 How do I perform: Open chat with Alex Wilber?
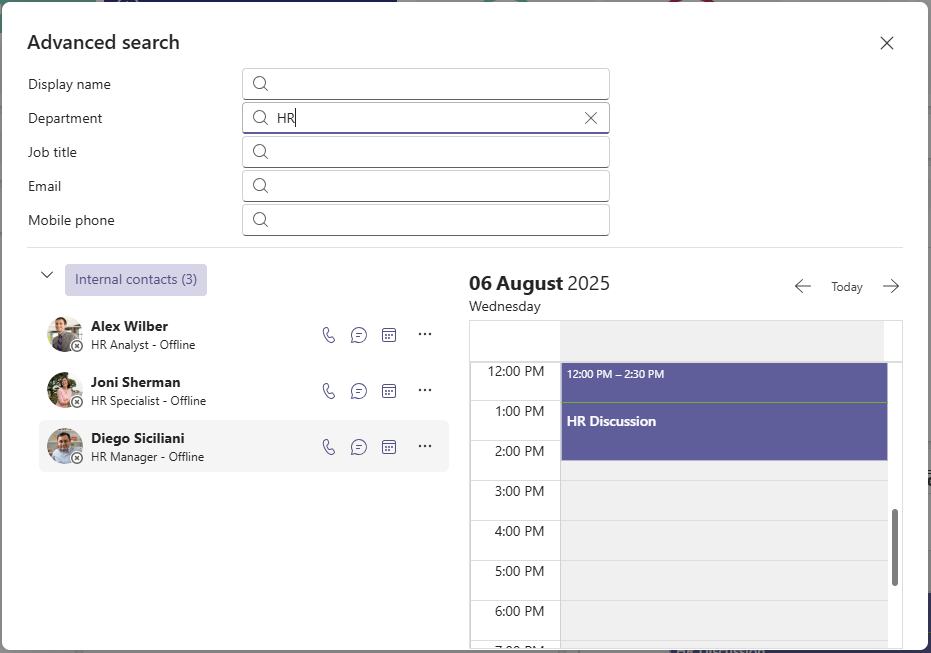(x=359, y=335)
